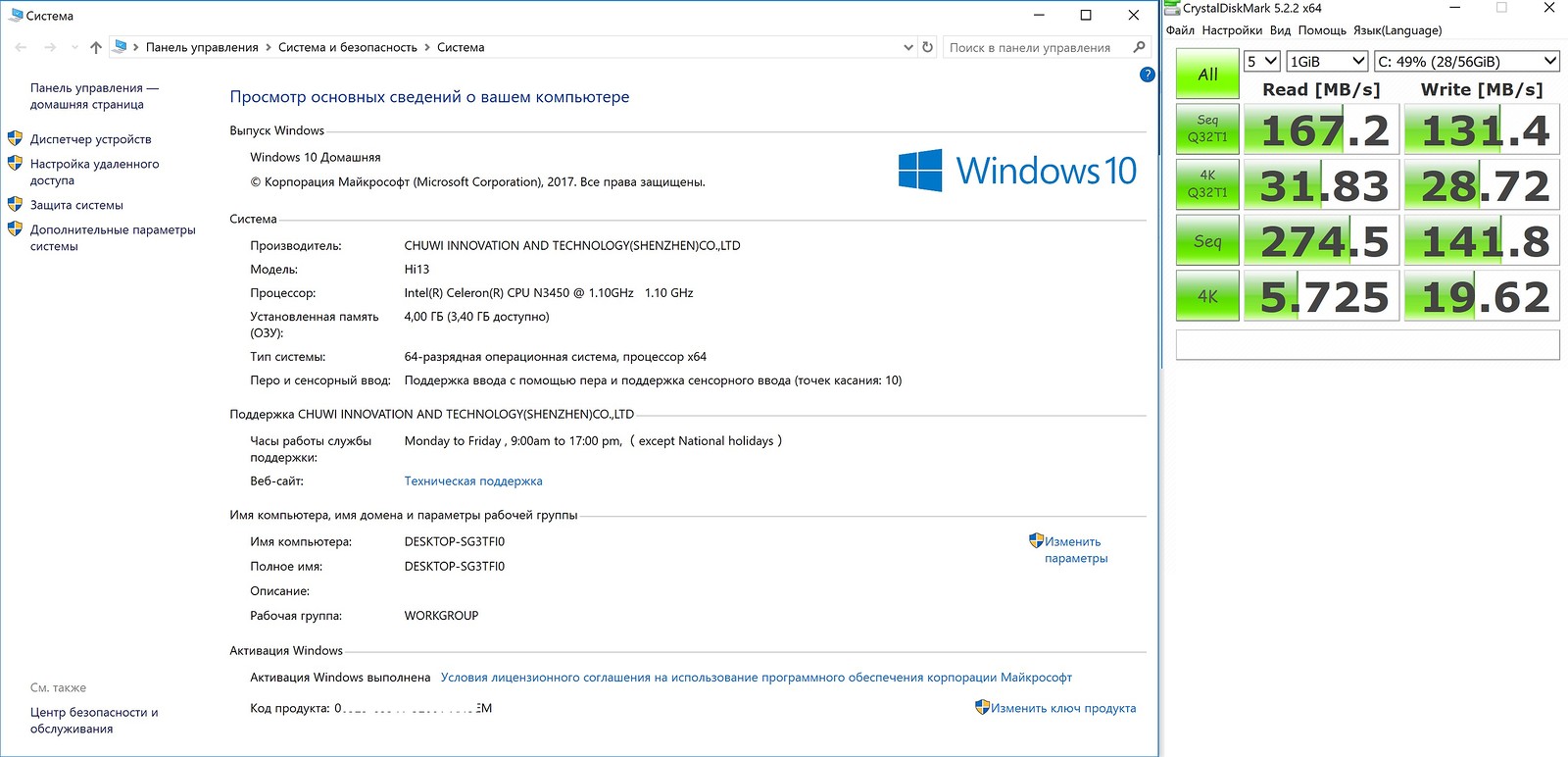
Task: Open drive selection dropdown C: 49%
Action: coord(1467,61)
